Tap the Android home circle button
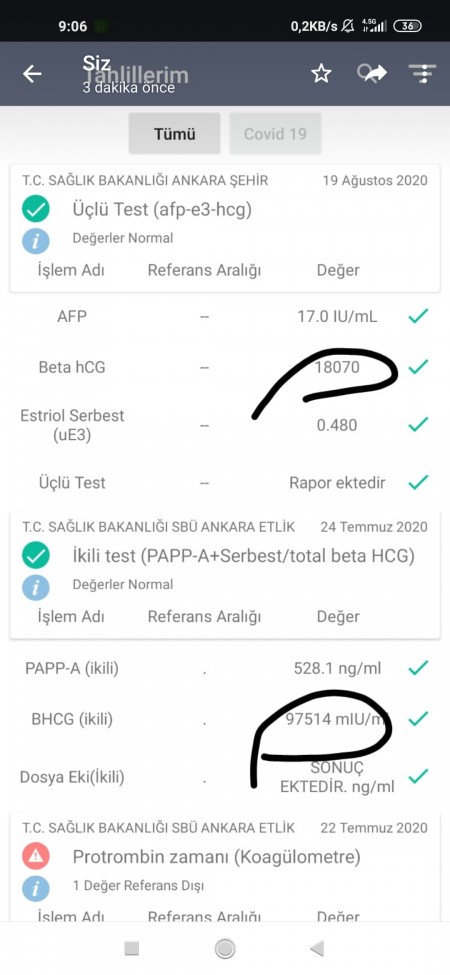The image size is (450, 975). click(224, 948)
